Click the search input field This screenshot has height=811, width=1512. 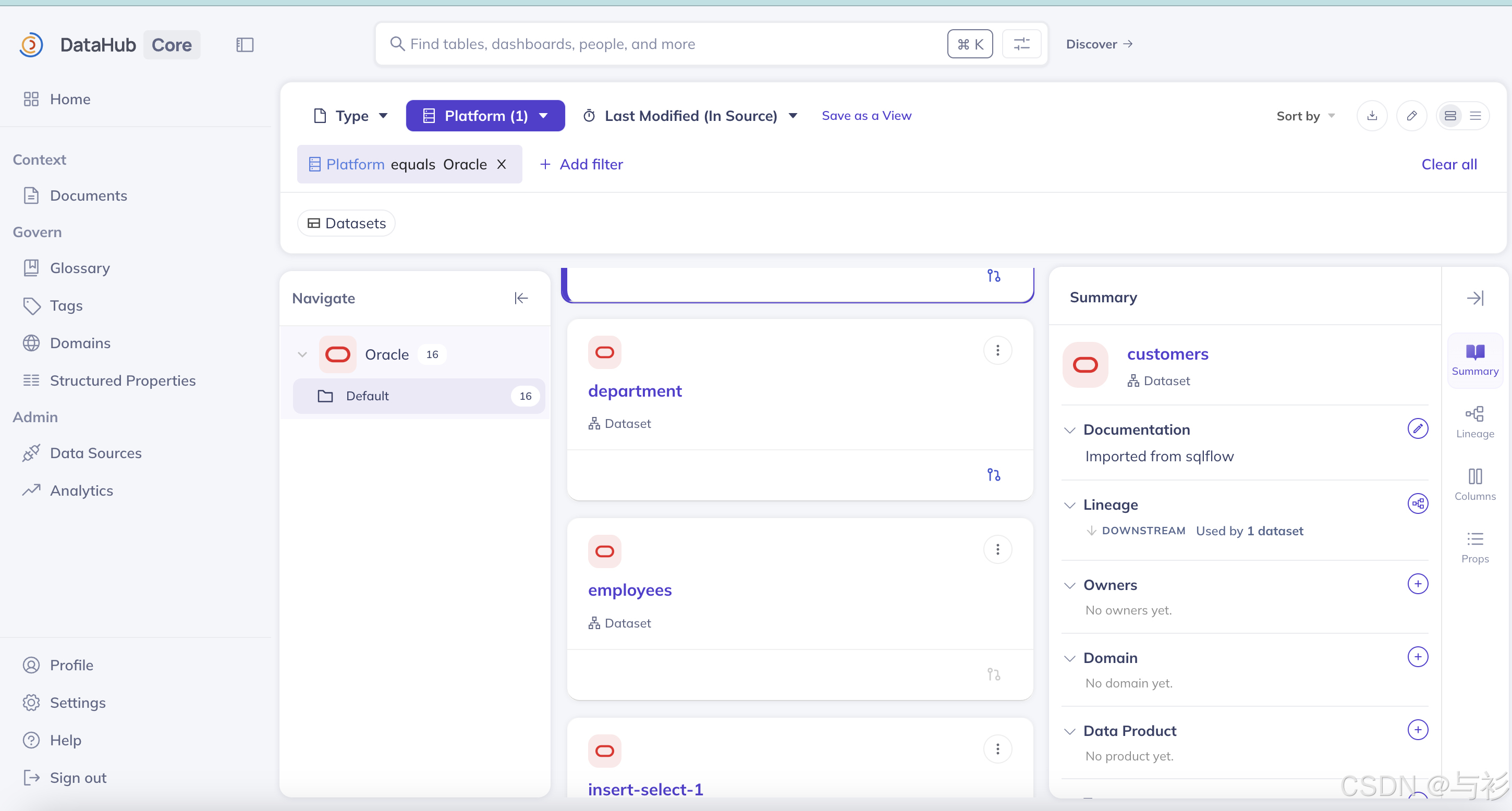(669, 44)
